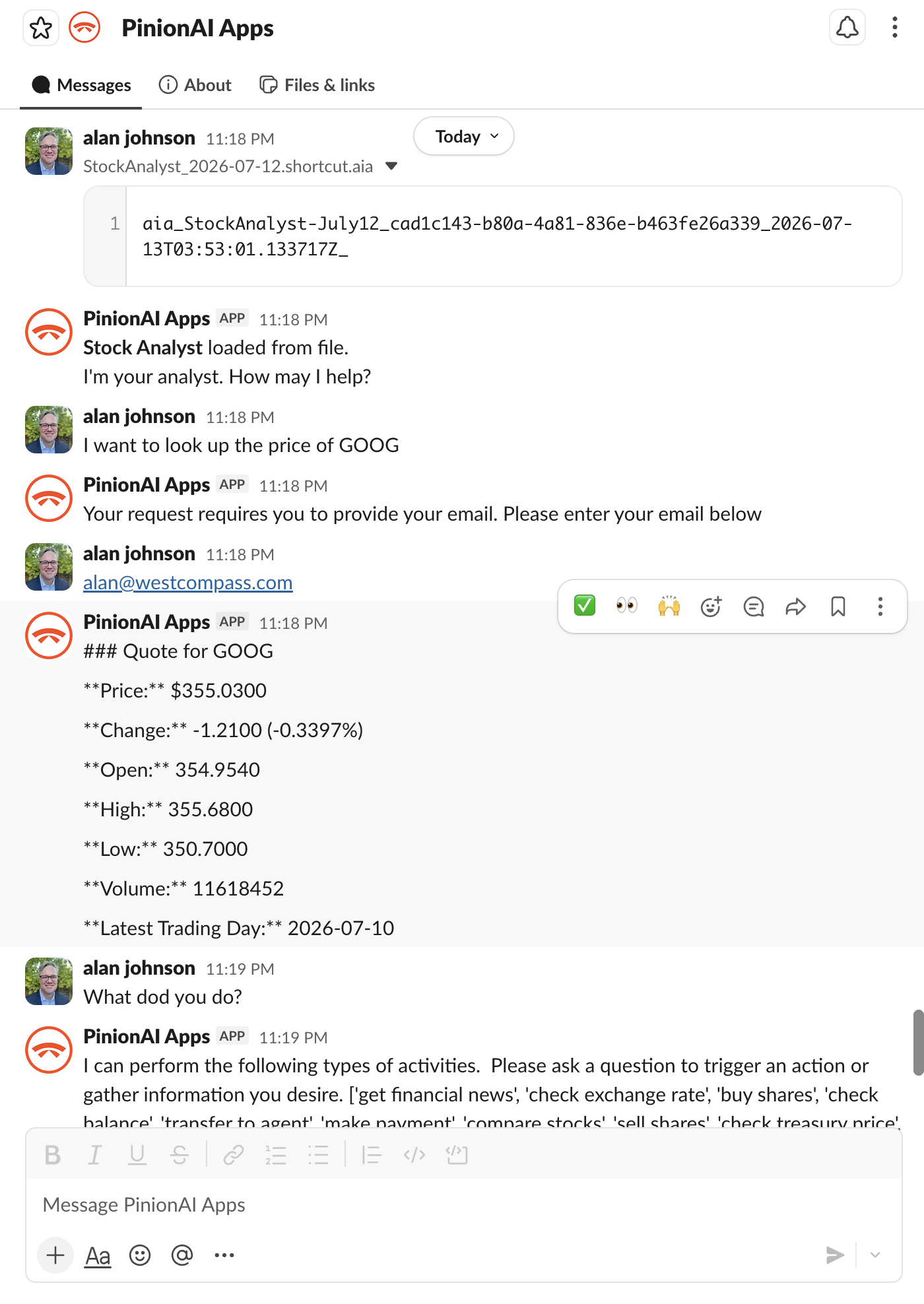Image resolution: width=924 pixels, height=1304 pixels.
Task: Open the alan@westcompass.com email link
Action: [x=188, y=583]
